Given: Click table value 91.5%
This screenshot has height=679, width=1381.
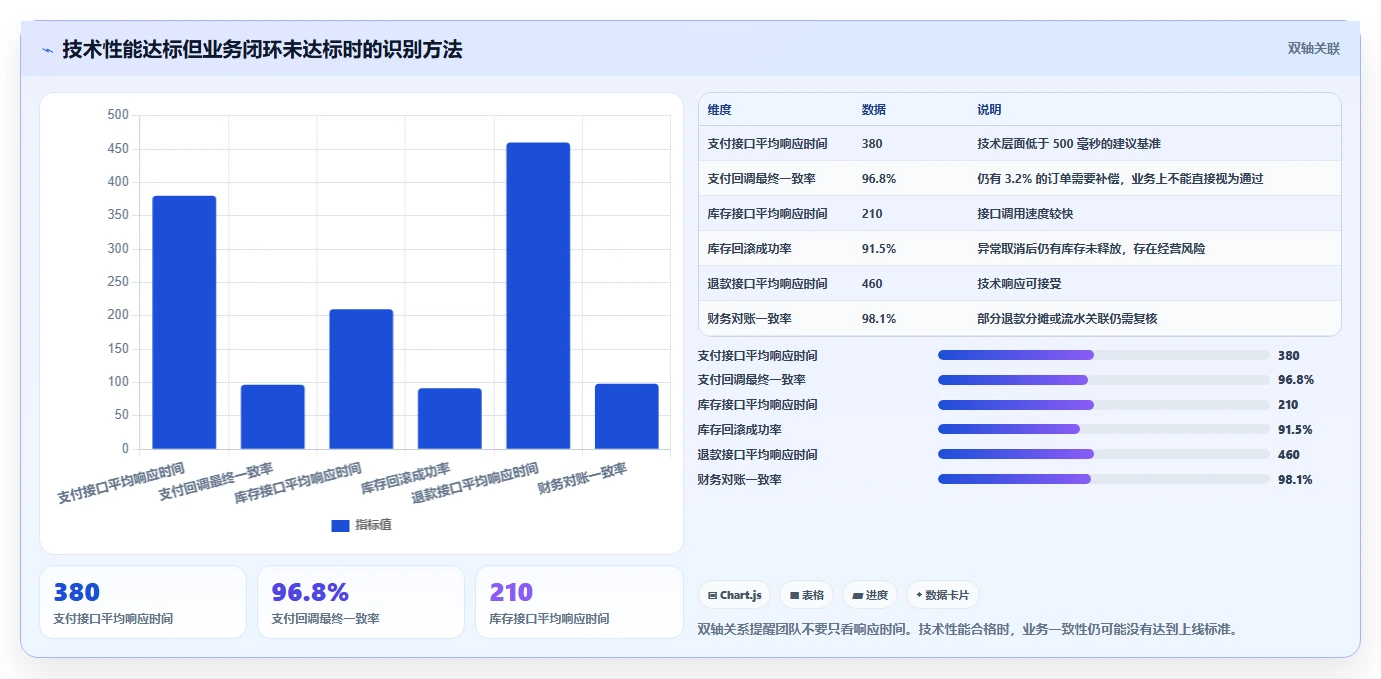Looking at the screenshot, I should [x=878, y=249].
